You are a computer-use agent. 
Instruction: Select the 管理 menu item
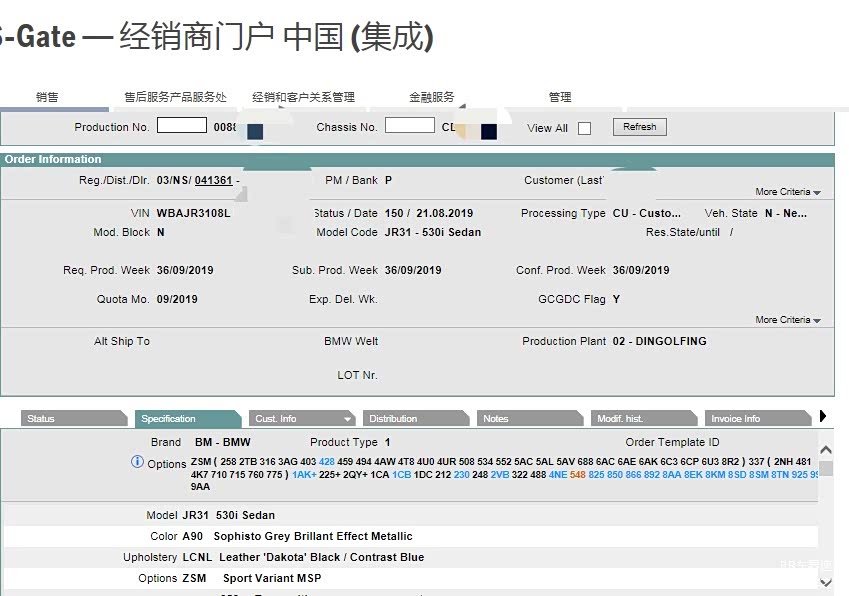[x=560, y=97]
